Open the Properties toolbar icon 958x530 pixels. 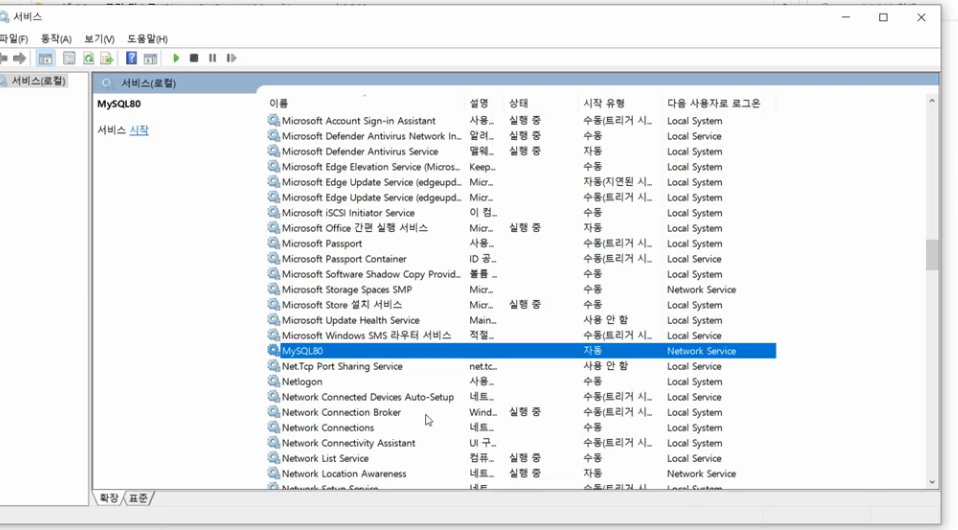coord(69,58)
